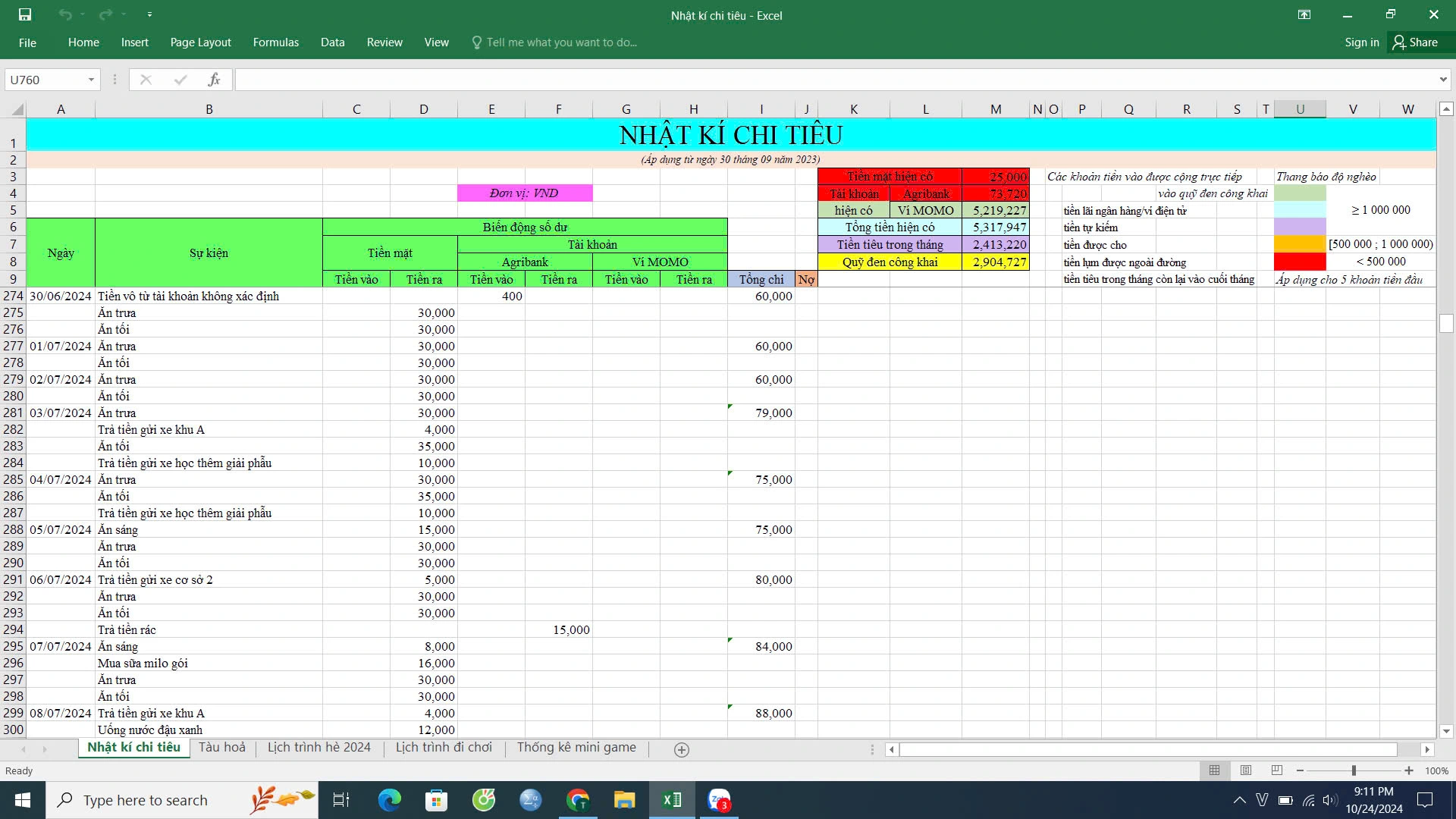
Task: Click the Tell me what you want to do box
Action: [x=554, y=42]
